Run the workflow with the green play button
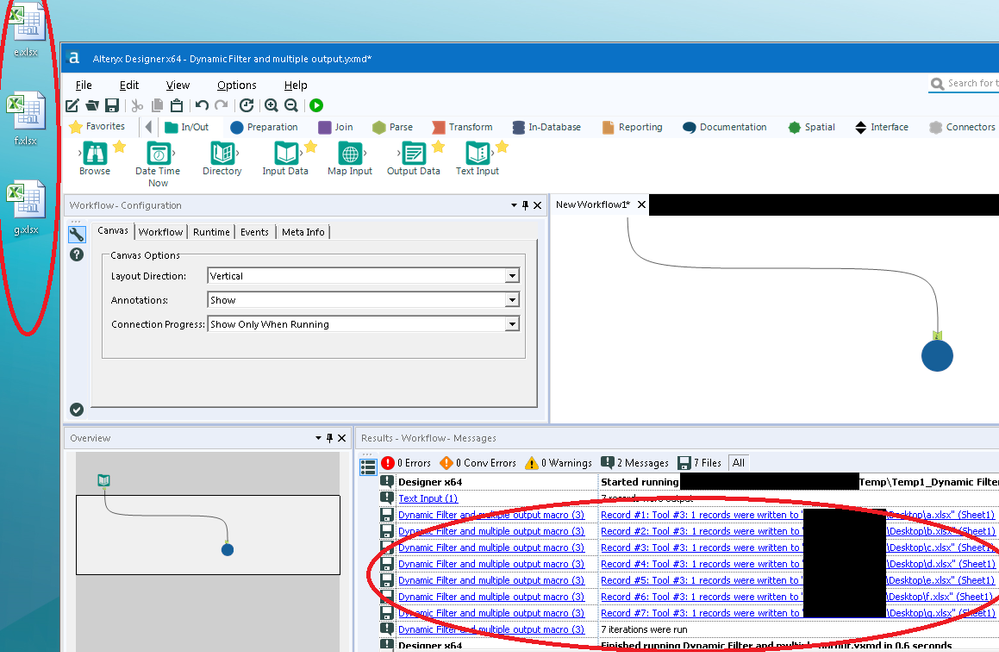999x652 pixels. (316, 106)
